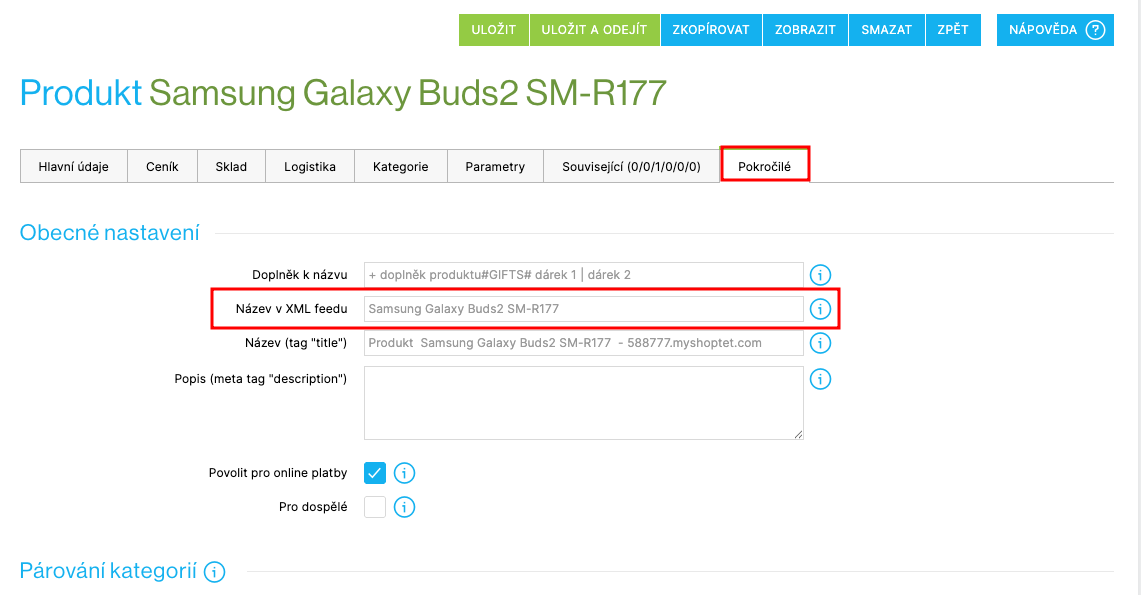Open info icon beside Název v XML feedu
The image size is (1141, 595).
tap(820, 309)
